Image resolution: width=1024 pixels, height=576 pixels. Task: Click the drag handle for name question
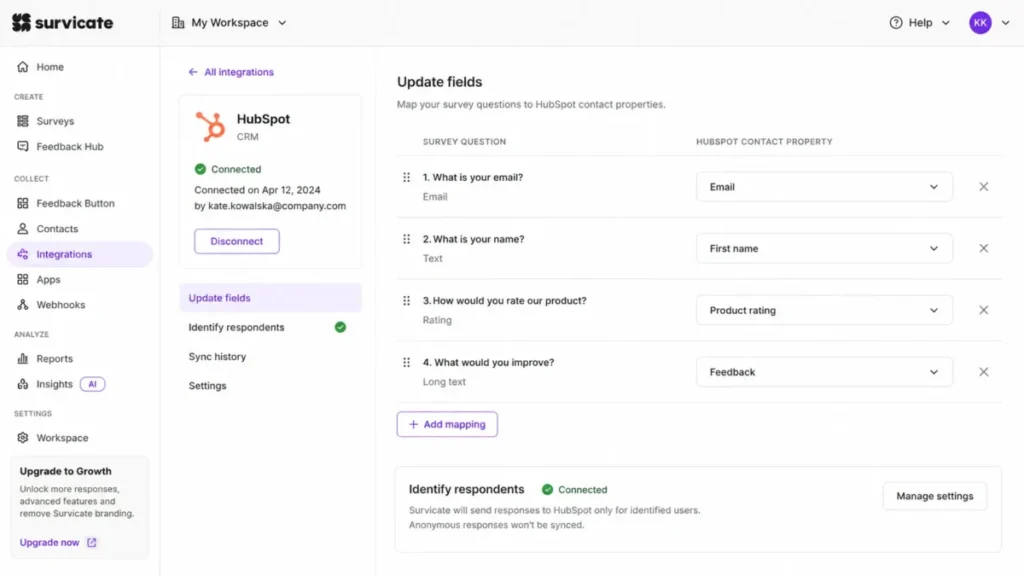point(407,239)
